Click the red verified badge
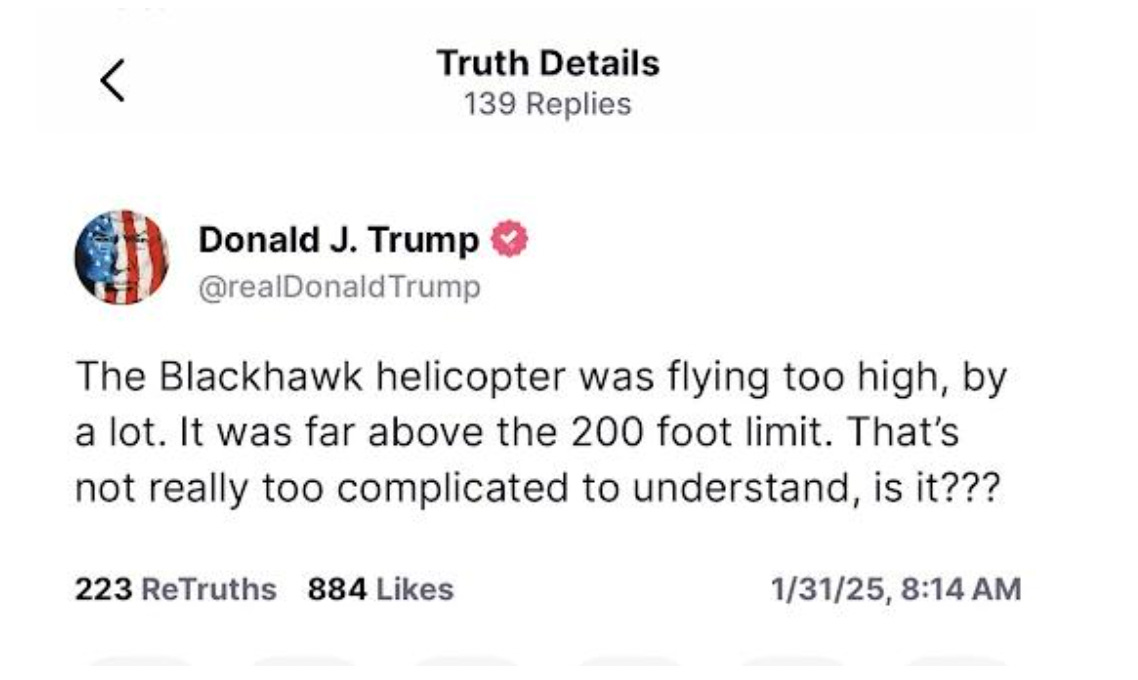This screenshot has width=1138, height=680. (x=511, y=241)
